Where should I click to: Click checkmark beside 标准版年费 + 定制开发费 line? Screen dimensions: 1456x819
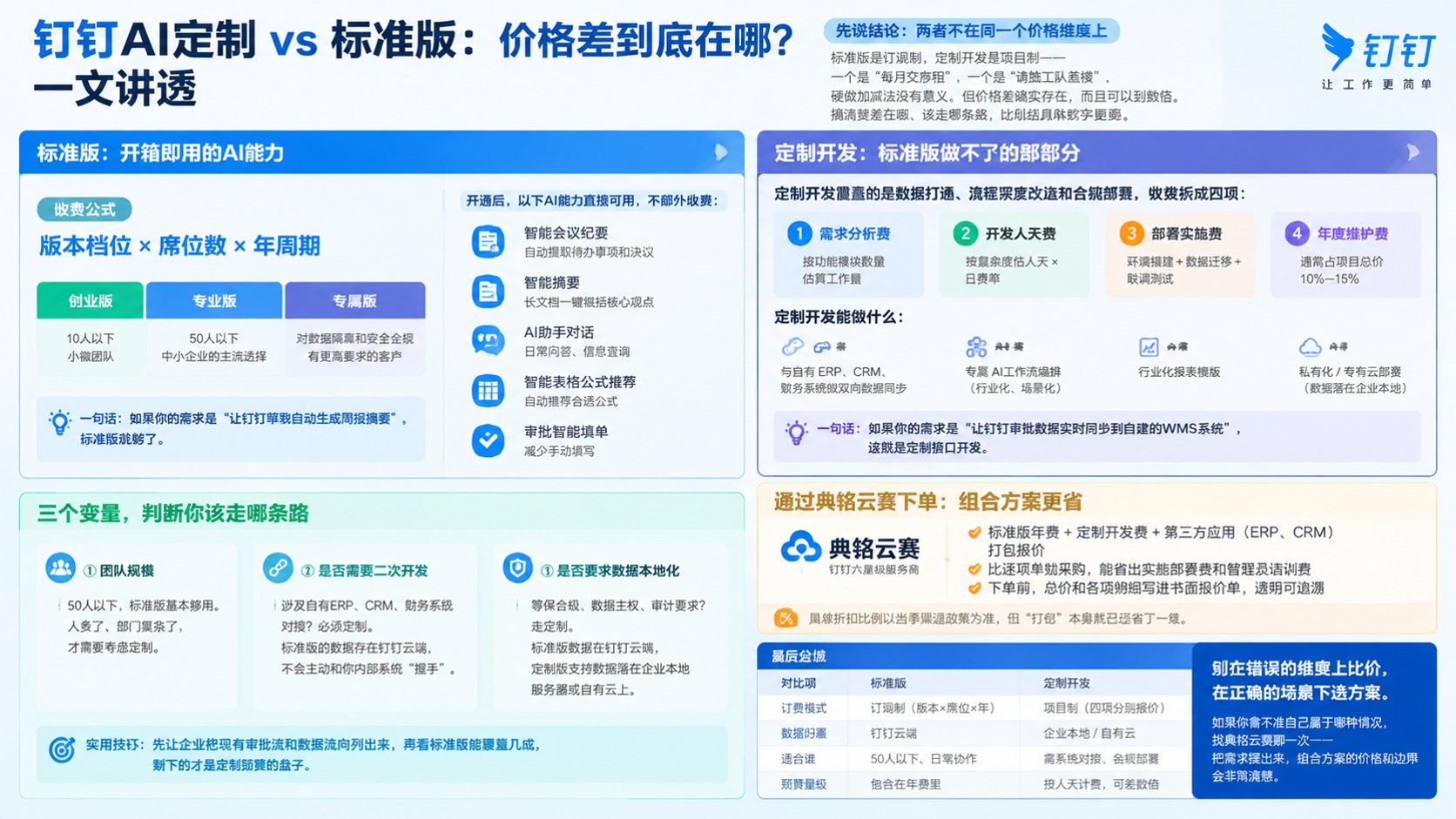pos(974,533)
